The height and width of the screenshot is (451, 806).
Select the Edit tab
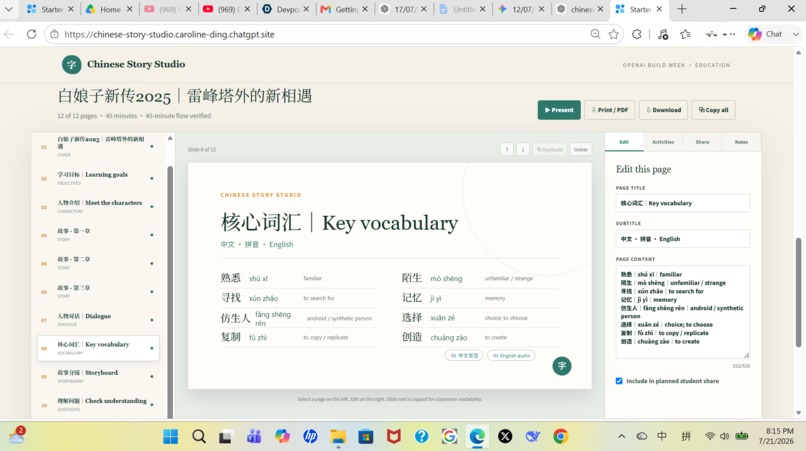pyautogui.click(x=624, y=142)
